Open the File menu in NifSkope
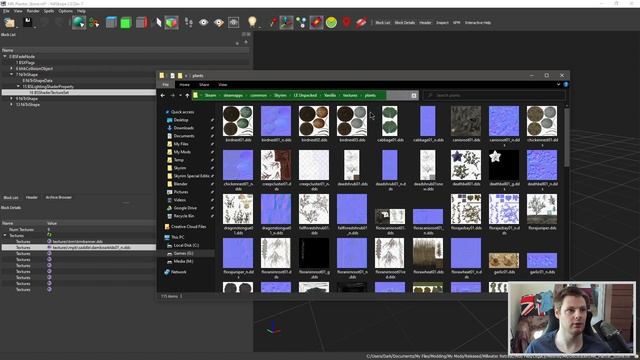 point(6,11)
